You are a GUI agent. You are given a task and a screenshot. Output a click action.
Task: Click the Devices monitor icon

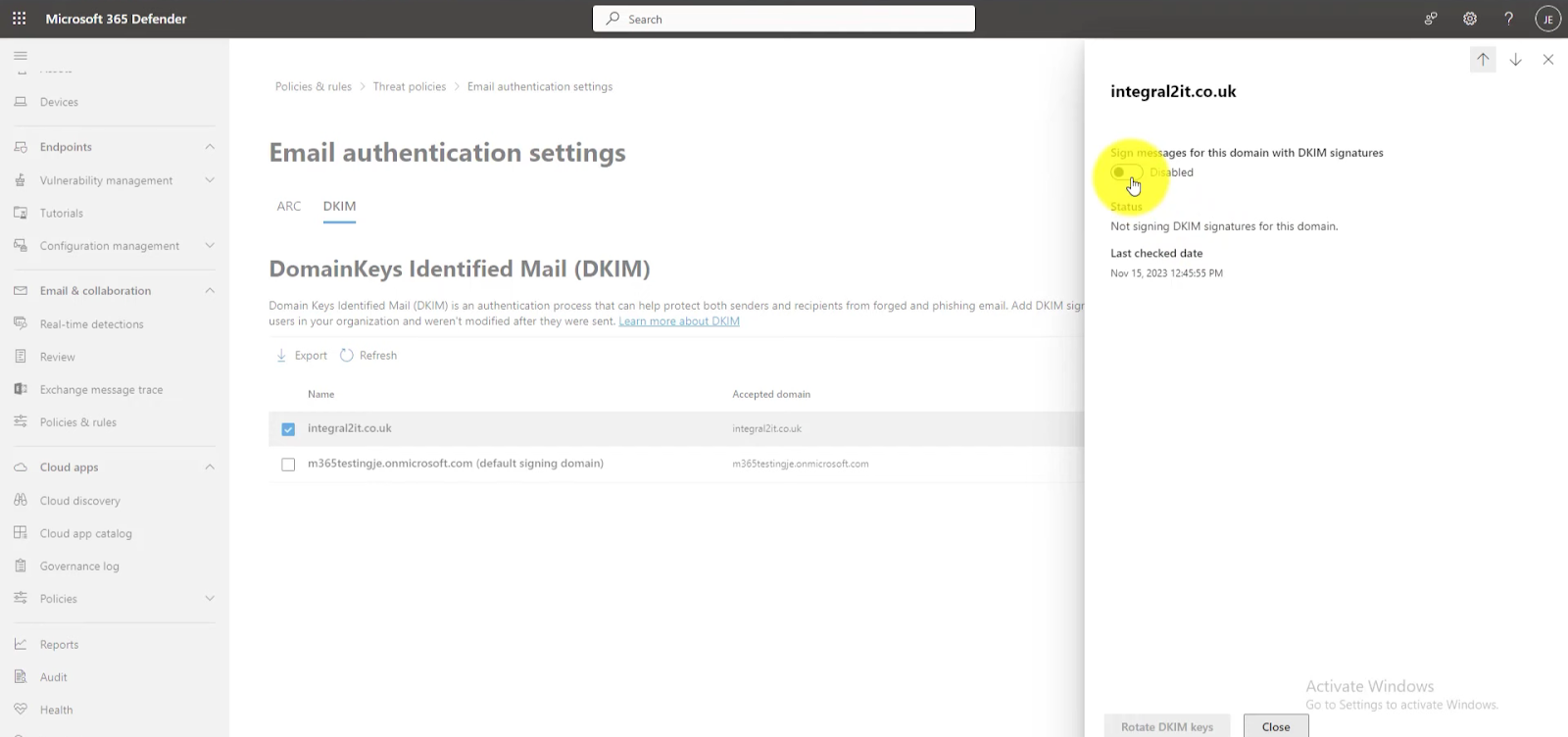tap(21, 102)
